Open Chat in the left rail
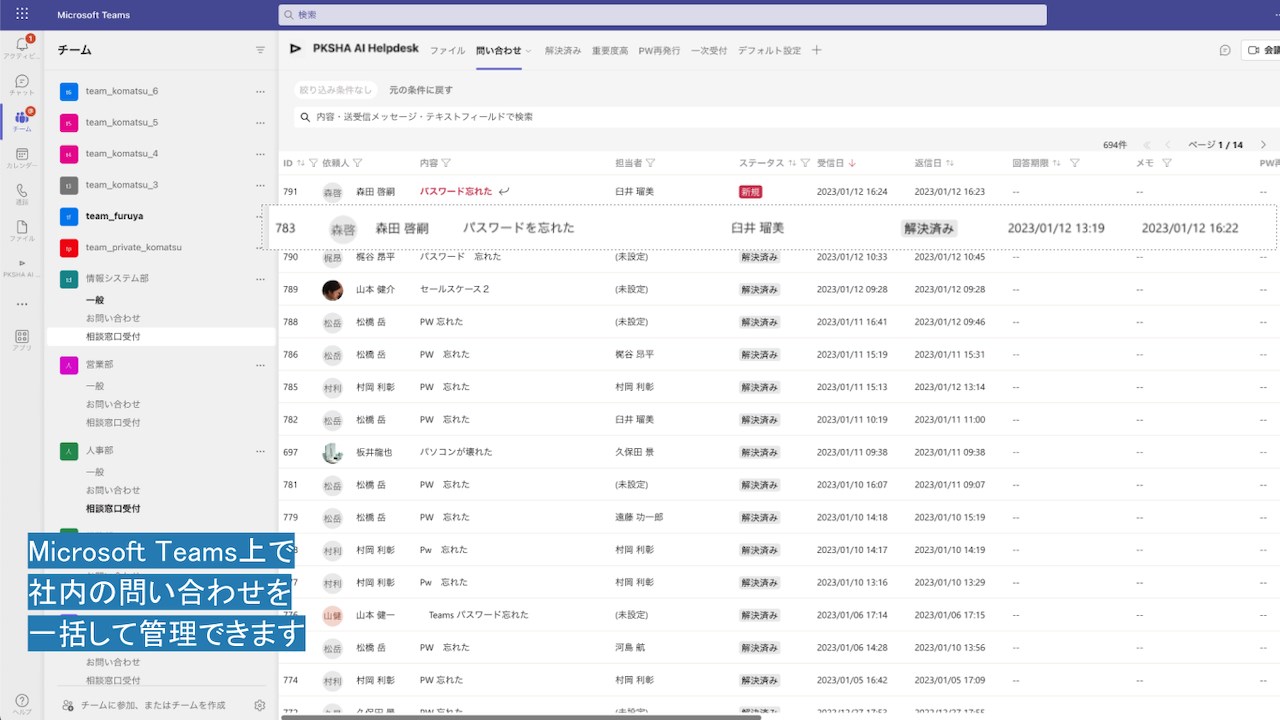Viewport: 1280px width, 720px height. 22,81
